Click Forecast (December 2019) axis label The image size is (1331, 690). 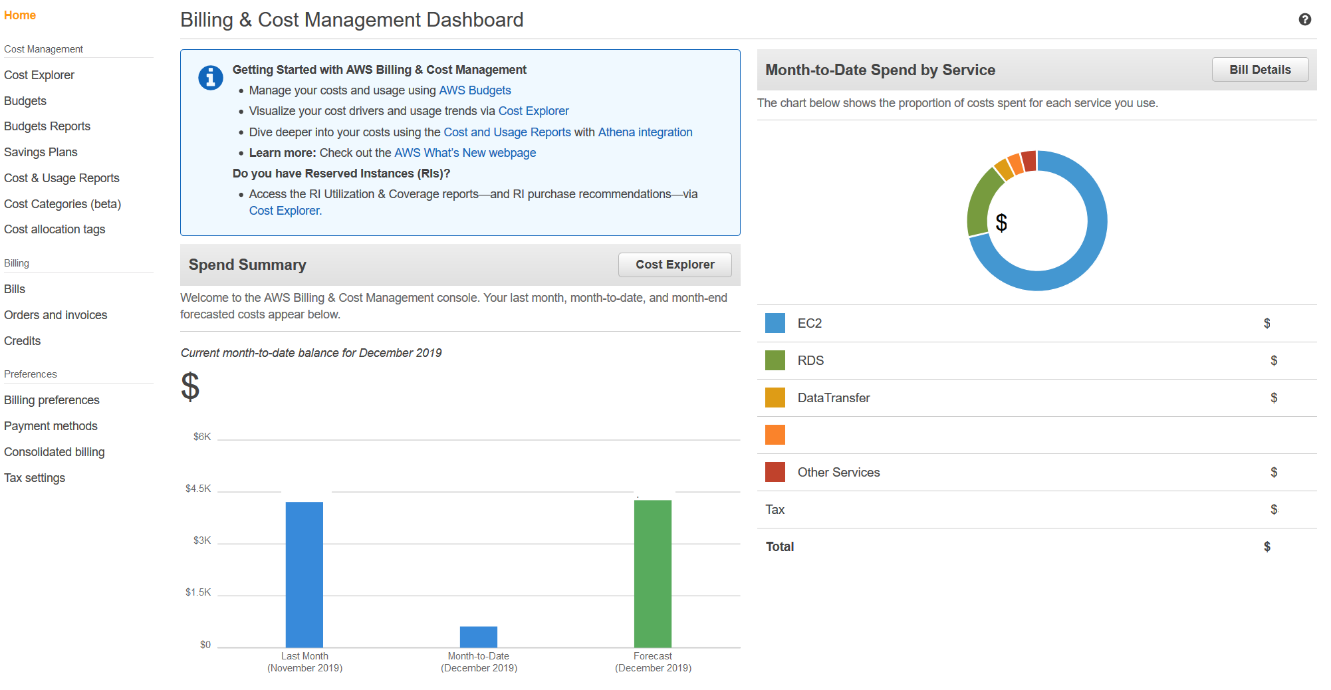tap(652, 662)
